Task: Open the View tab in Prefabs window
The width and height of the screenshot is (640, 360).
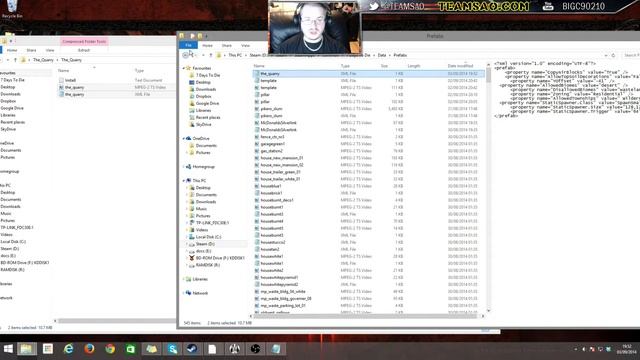Action: (245, 46)
